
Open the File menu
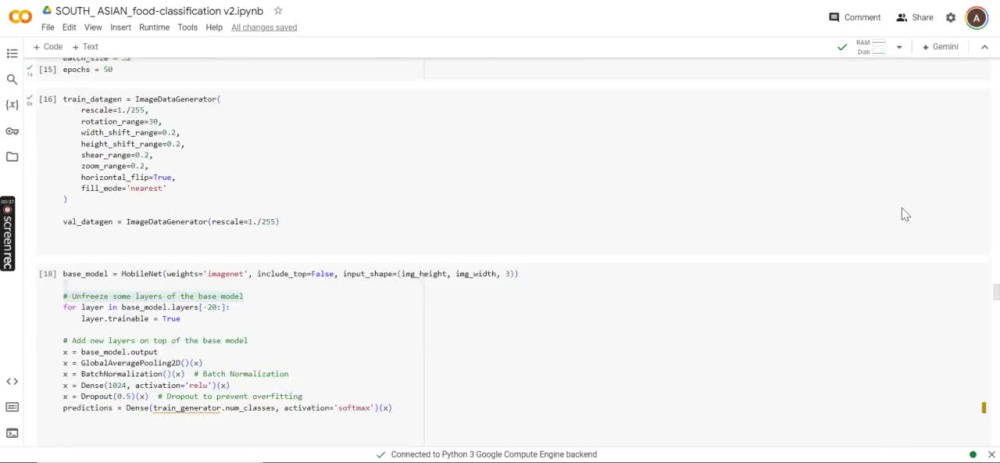[x=48, y=27]
